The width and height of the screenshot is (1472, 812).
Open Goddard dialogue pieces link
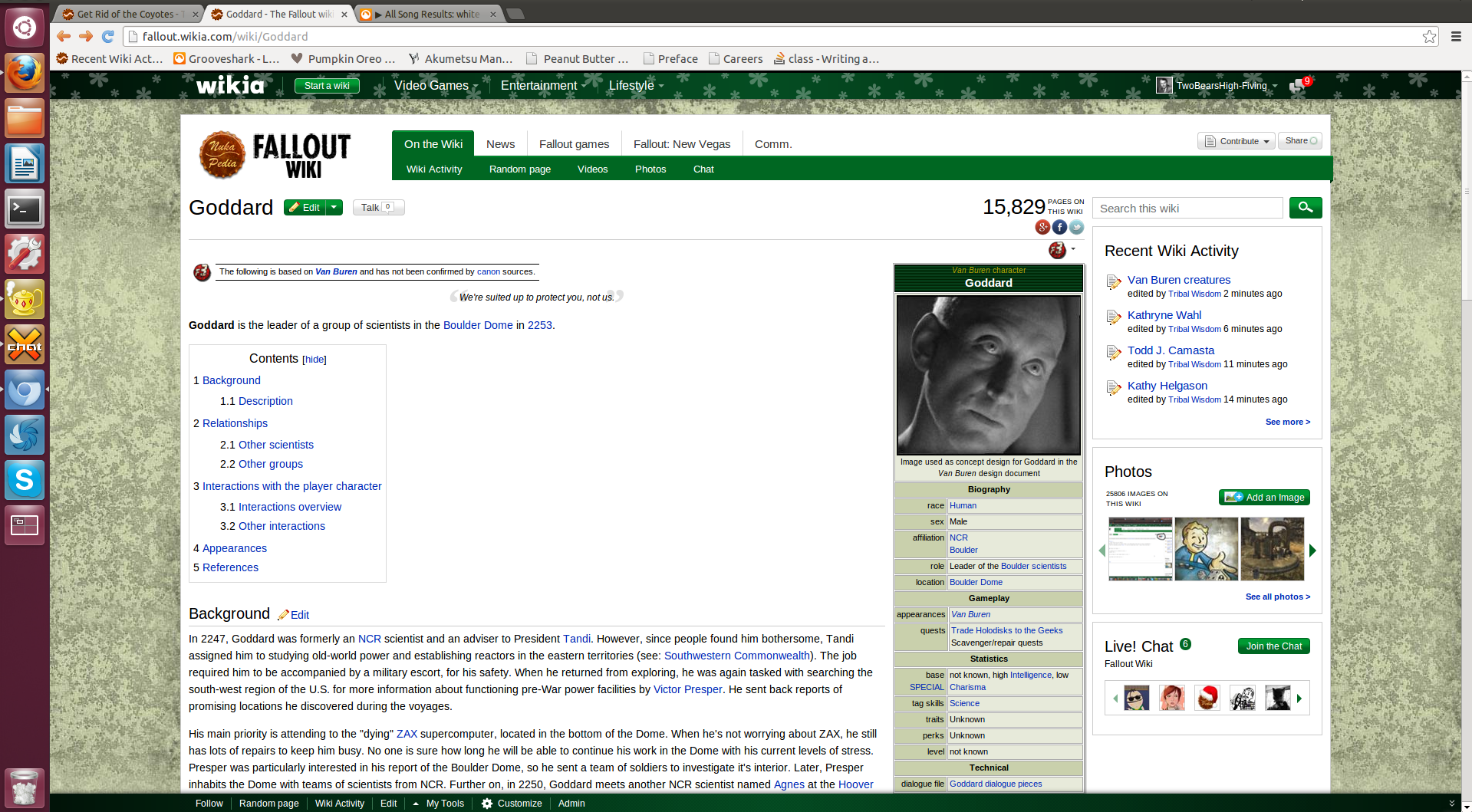996,784
